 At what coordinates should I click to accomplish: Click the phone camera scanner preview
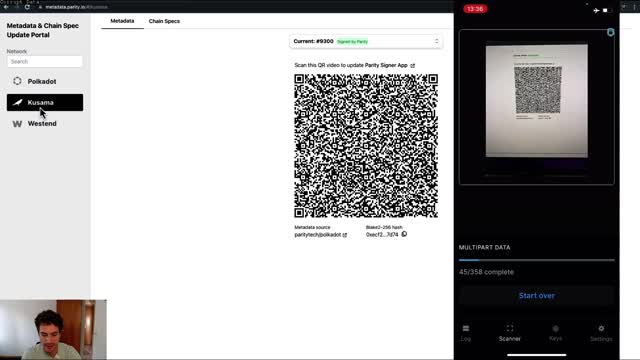537,107
